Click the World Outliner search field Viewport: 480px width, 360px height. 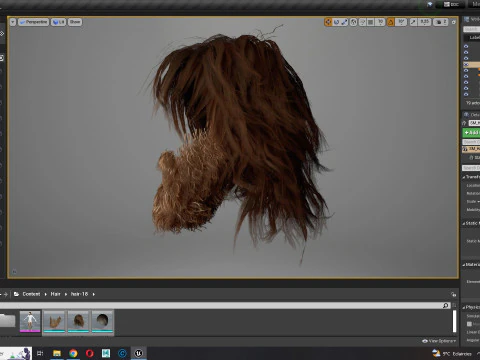[x=471, y=29]
